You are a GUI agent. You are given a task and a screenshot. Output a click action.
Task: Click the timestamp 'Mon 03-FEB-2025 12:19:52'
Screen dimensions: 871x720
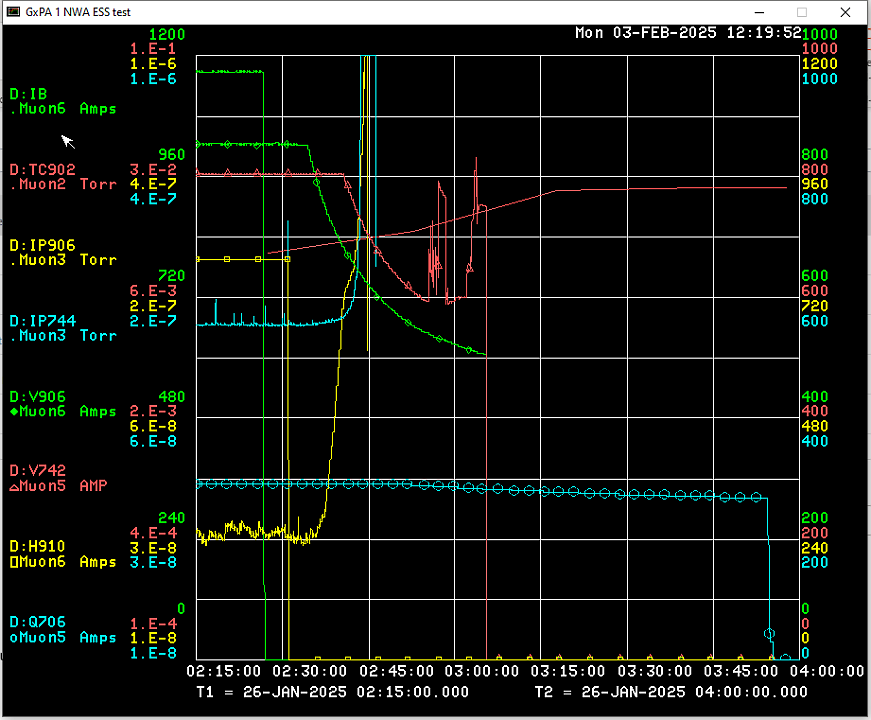(x=688, y=33)
